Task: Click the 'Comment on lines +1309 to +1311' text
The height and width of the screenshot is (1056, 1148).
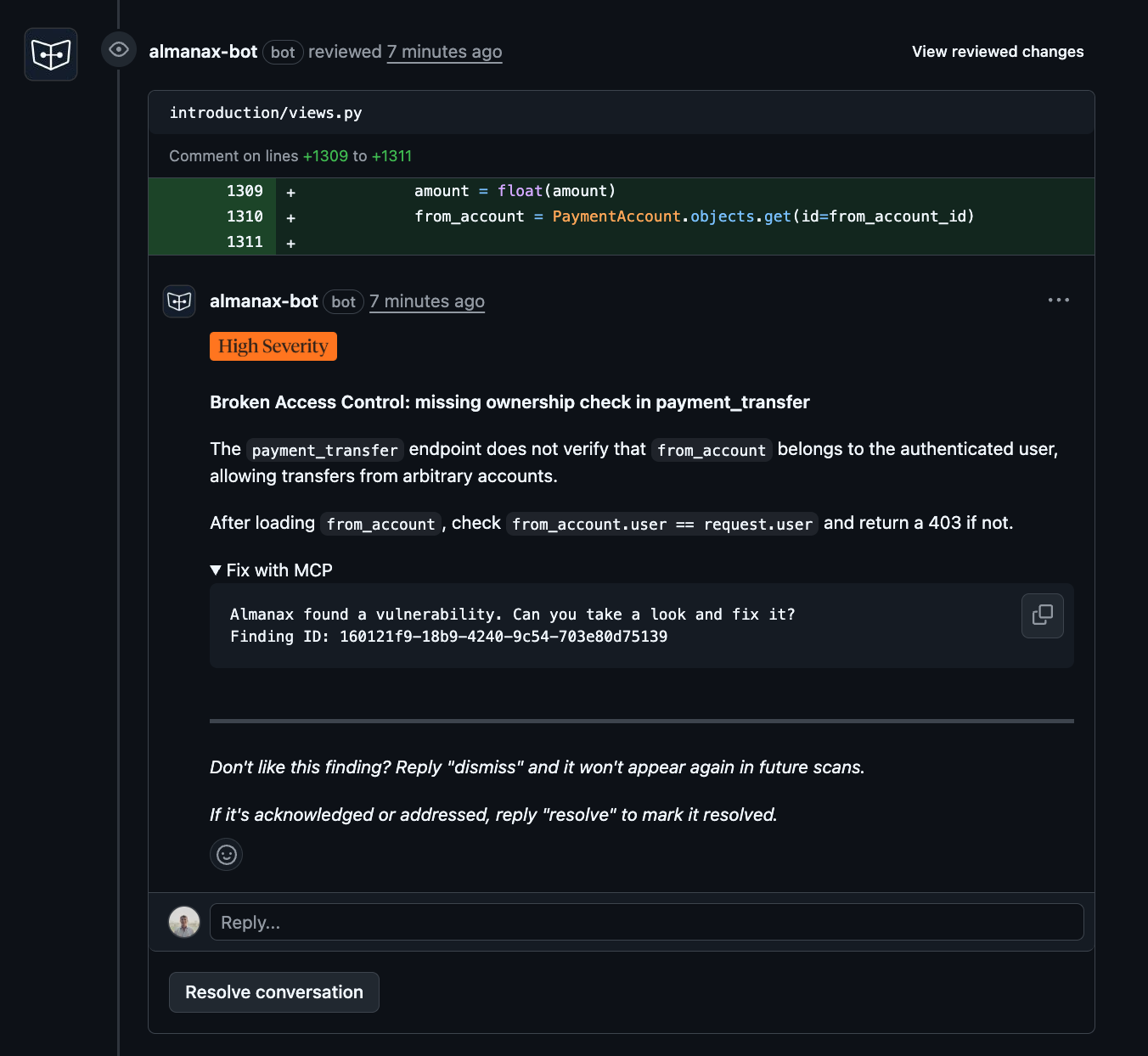Action: point(290,156)
